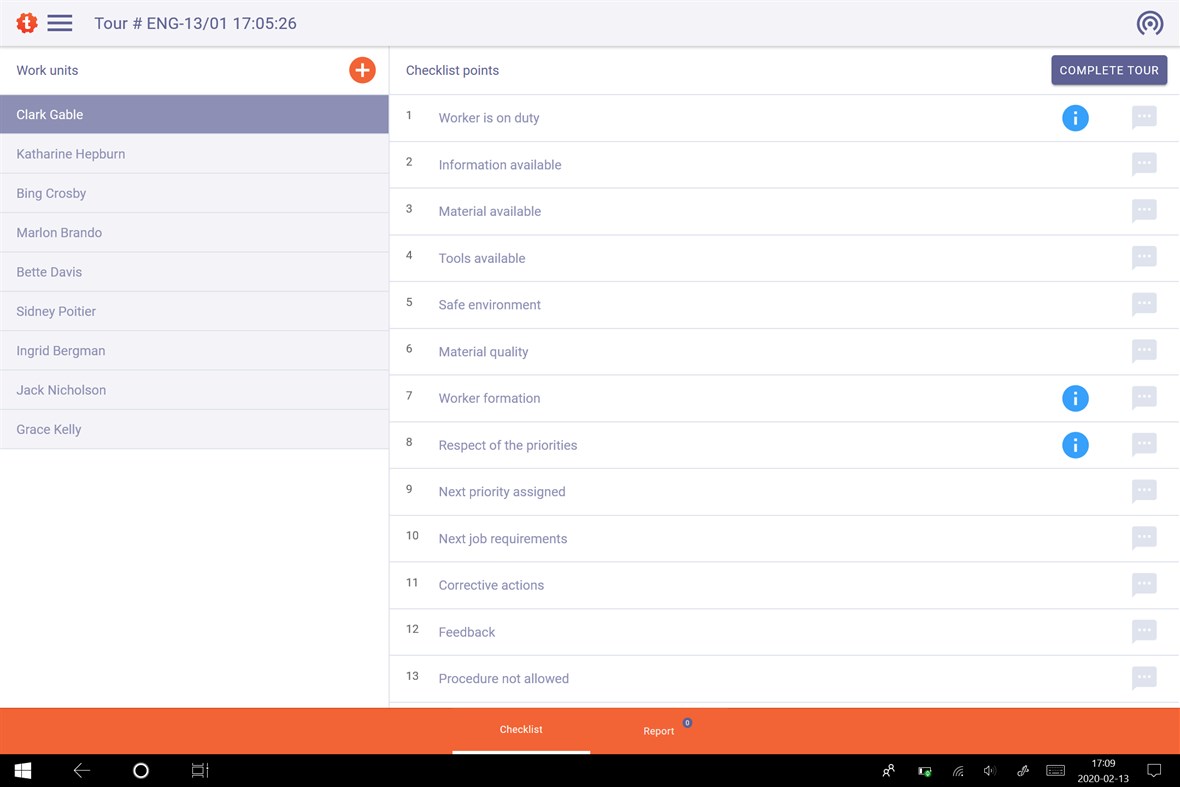Open the hamburger navigation menu
Screen dimensions: 1180x787
(59, 23)
